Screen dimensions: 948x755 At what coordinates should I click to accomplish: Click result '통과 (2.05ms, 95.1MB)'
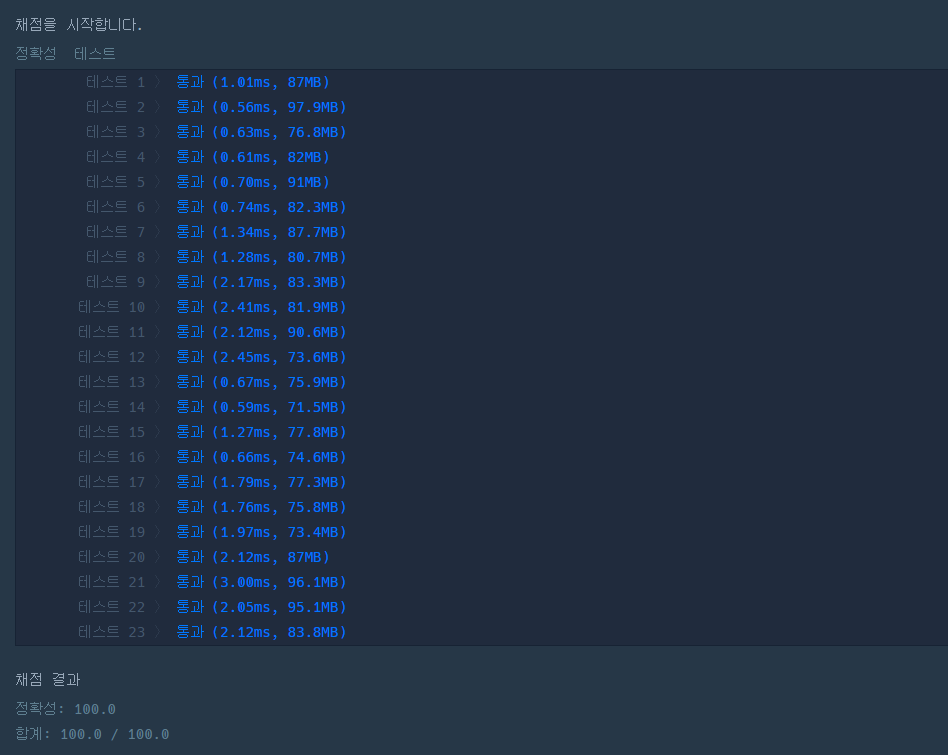[x=261, y=607]
